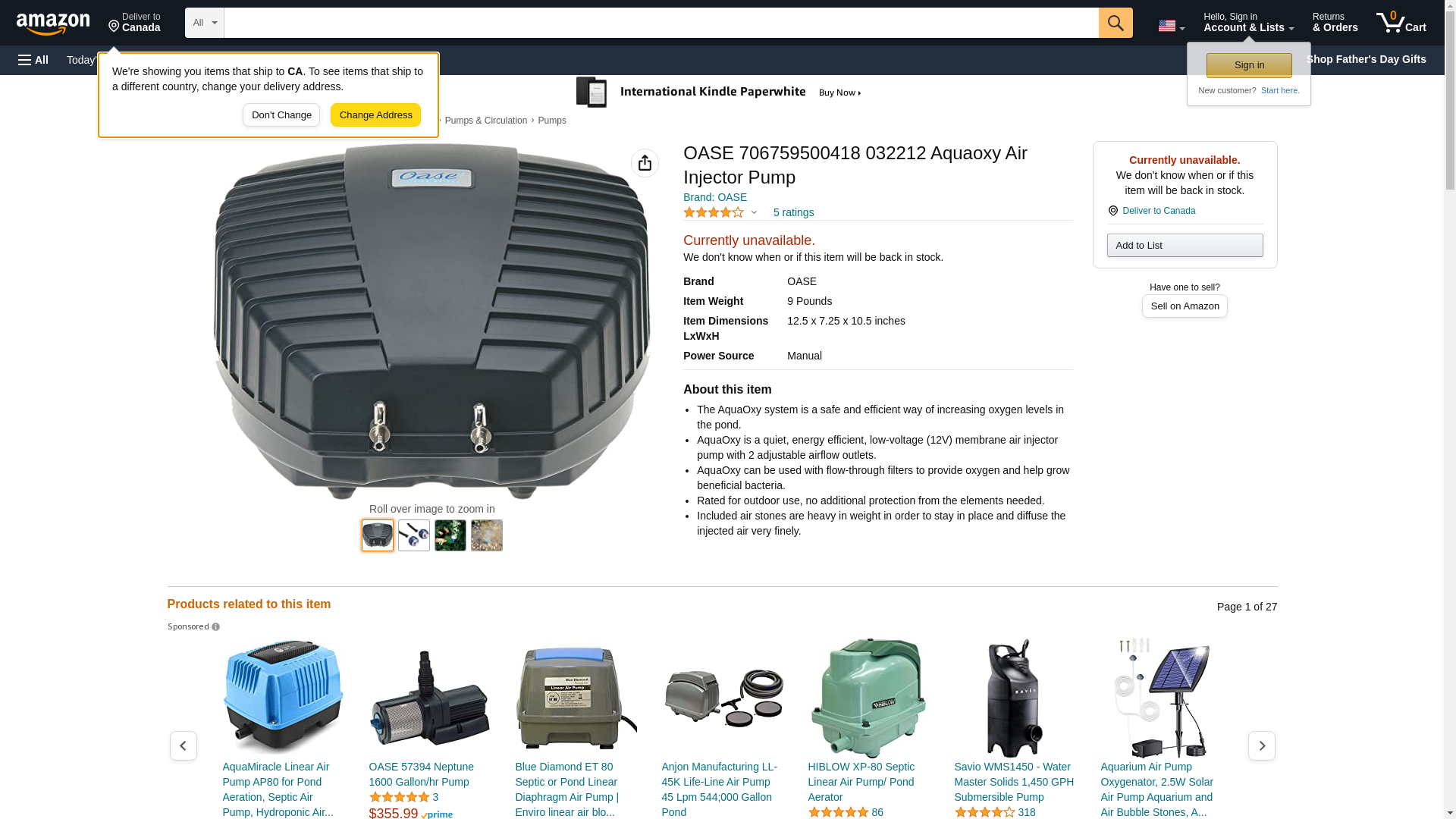Viewport: 1456px width, 819px height.
Task: Click the Sign in button
Action: point(1249,65)
